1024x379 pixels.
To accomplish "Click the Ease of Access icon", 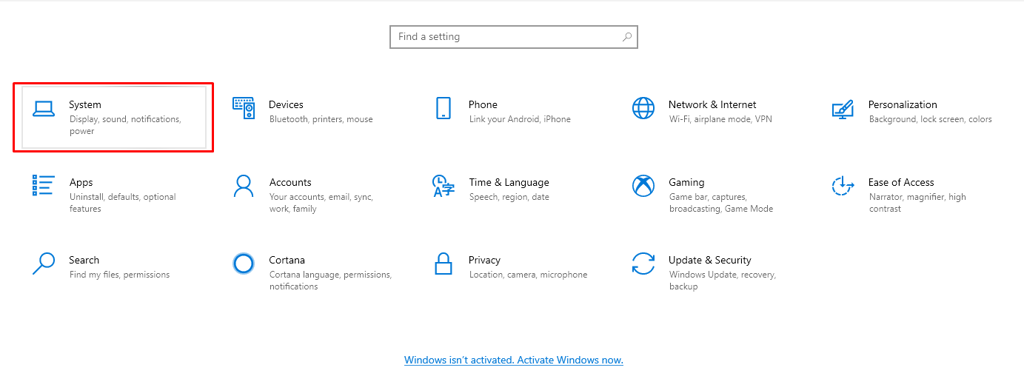I will coord(843,186).
